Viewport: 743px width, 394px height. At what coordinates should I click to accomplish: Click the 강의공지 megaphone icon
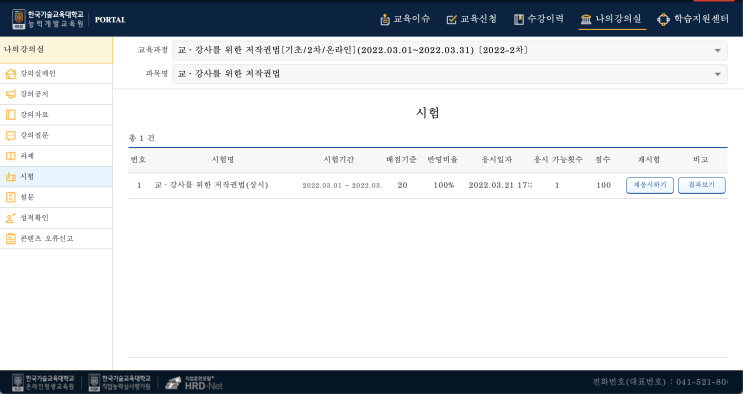tap(10, 94)
